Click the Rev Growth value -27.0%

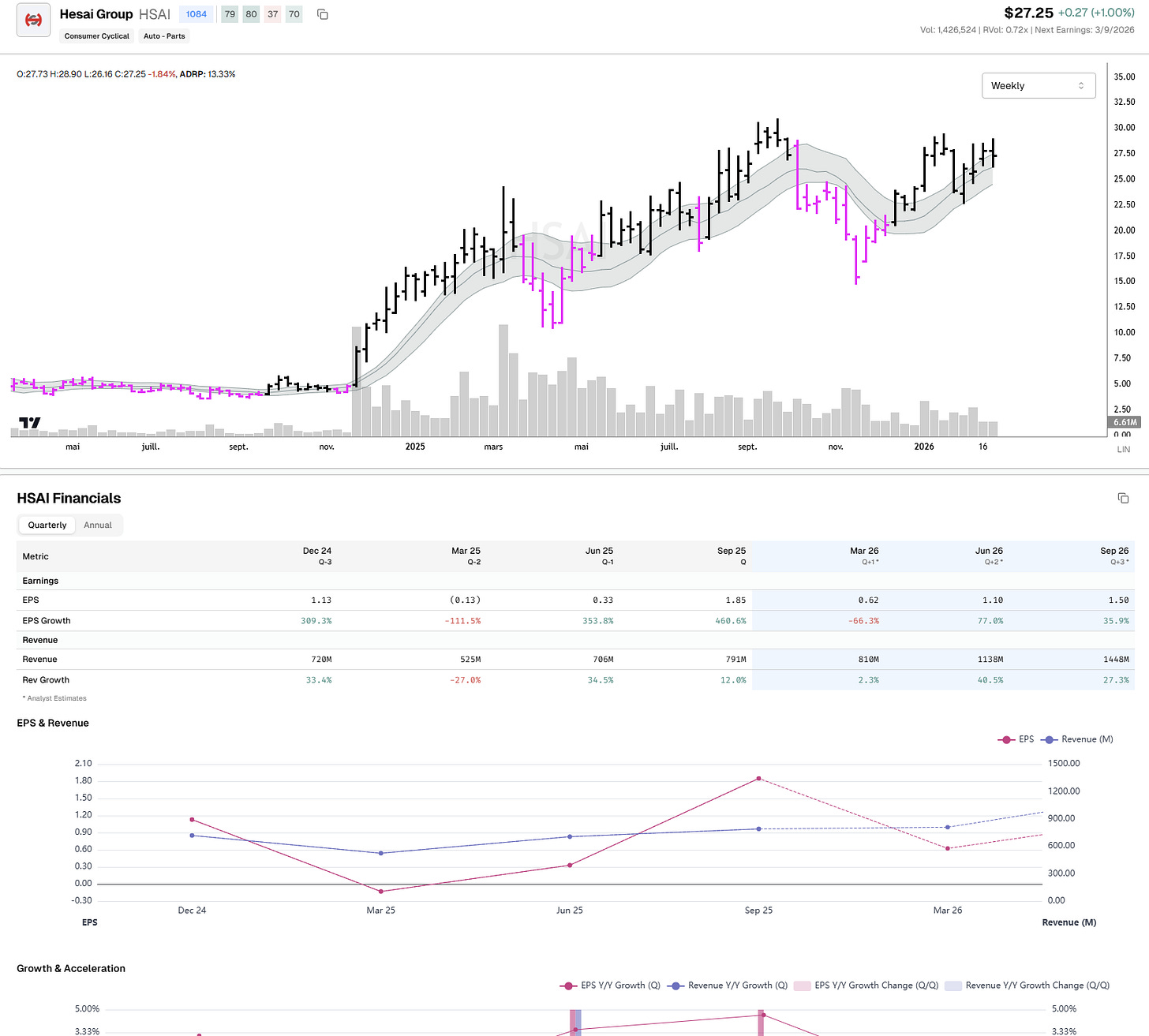tap(466, 680)
